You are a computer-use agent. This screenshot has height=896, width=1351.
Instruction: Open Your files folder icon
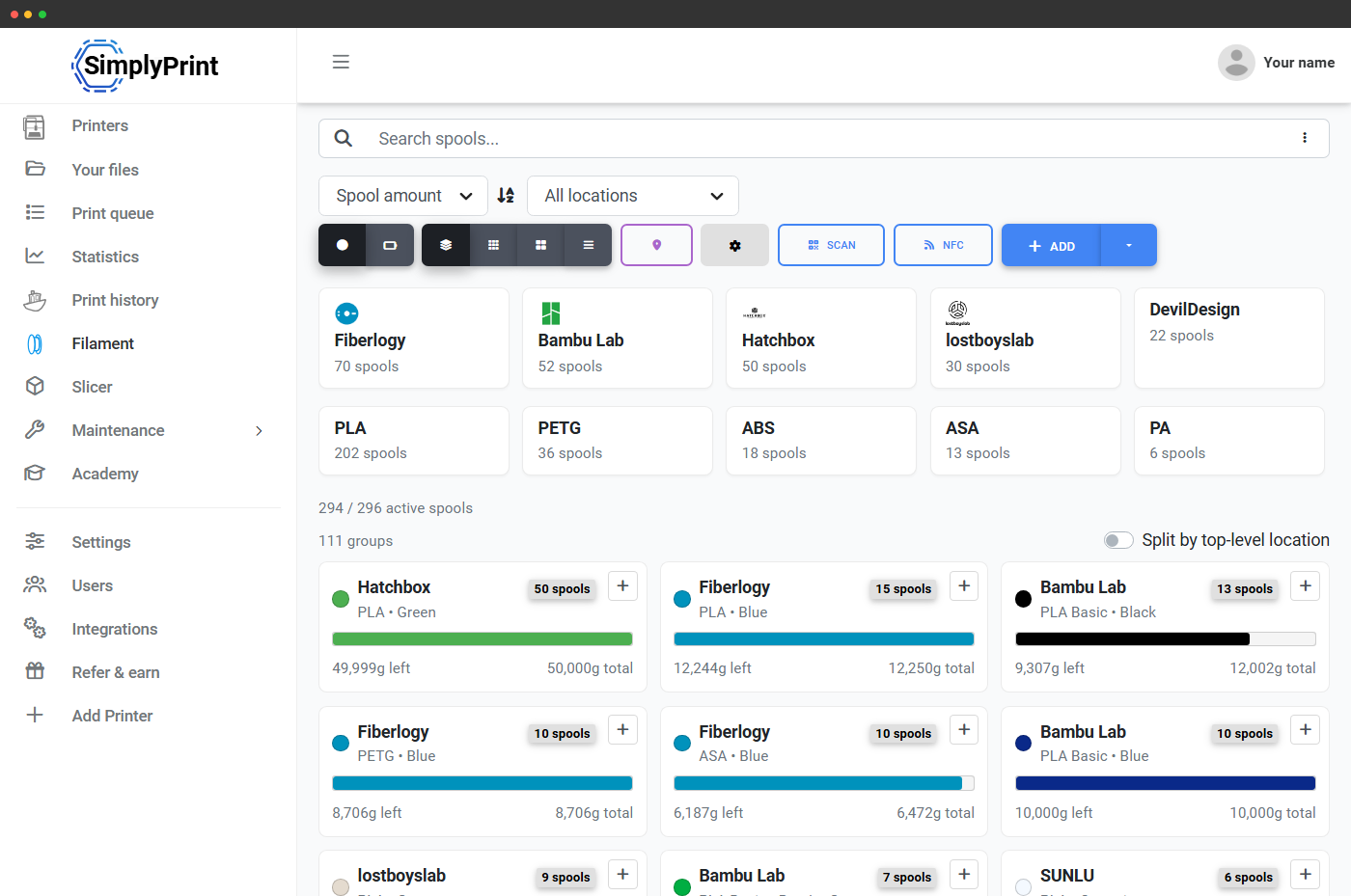tap(35, 169)
